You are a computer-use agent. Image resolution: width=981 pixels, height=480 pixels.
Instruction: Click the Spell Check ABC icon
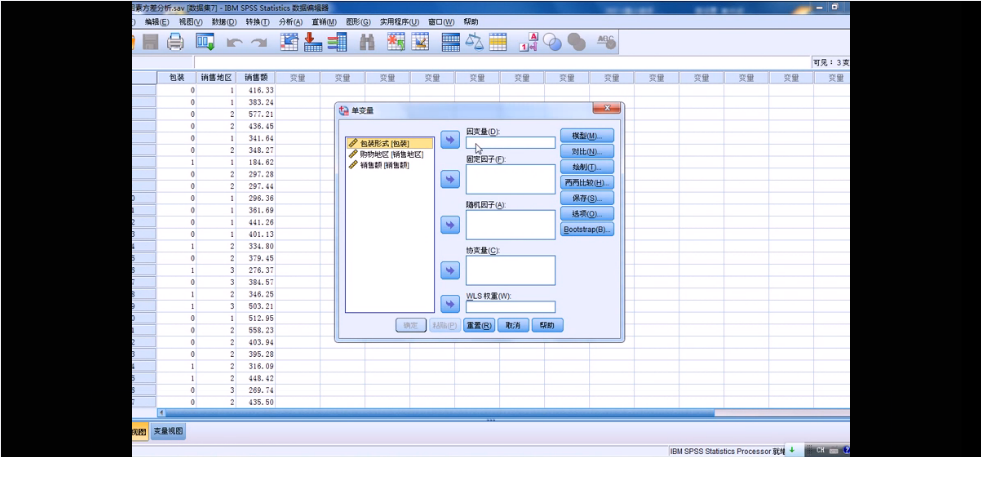pyautogui.click(x=606, y=42)
